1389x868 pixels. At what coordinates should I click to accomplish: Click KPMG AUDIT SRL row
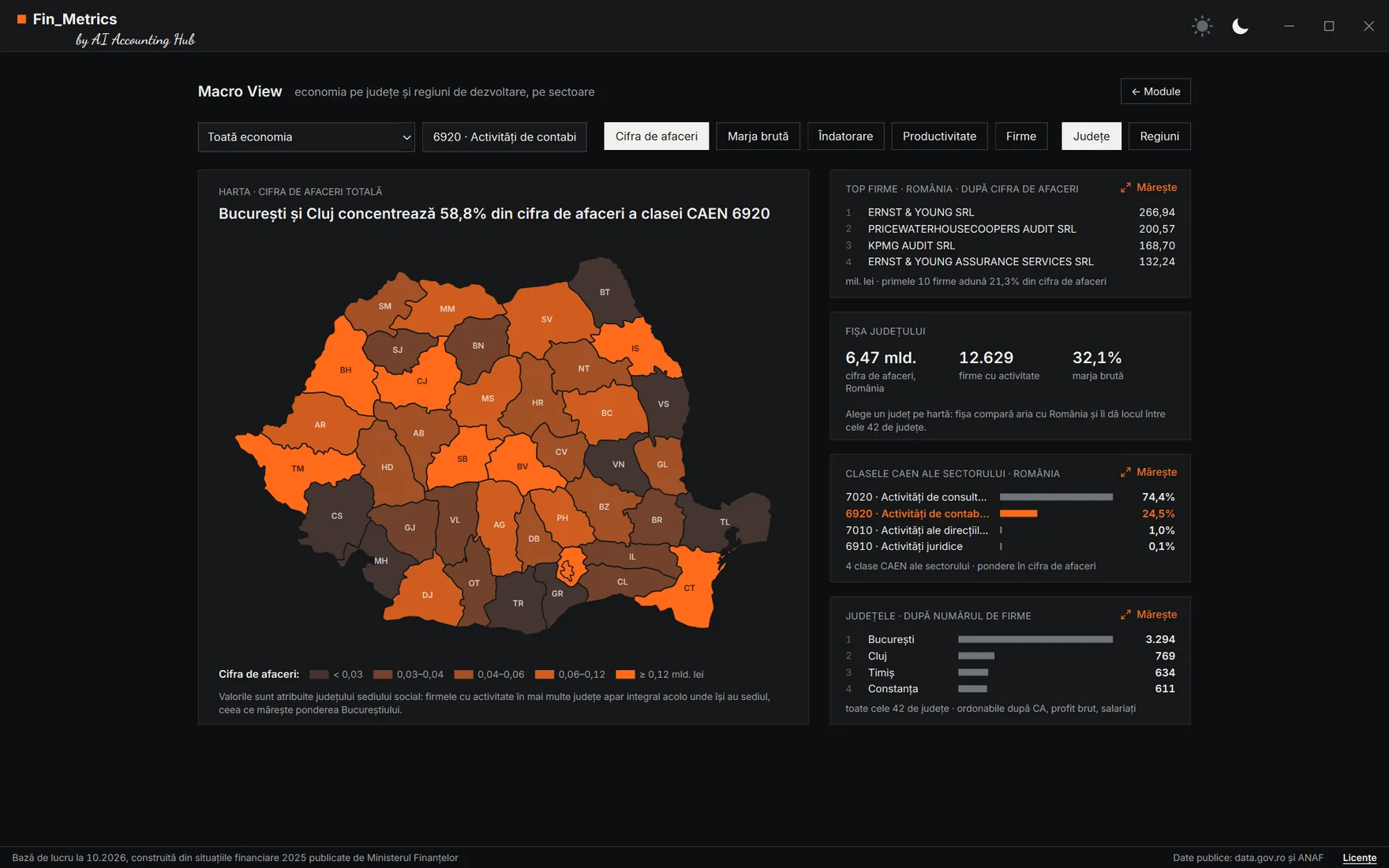click(x=1010, y=245)
